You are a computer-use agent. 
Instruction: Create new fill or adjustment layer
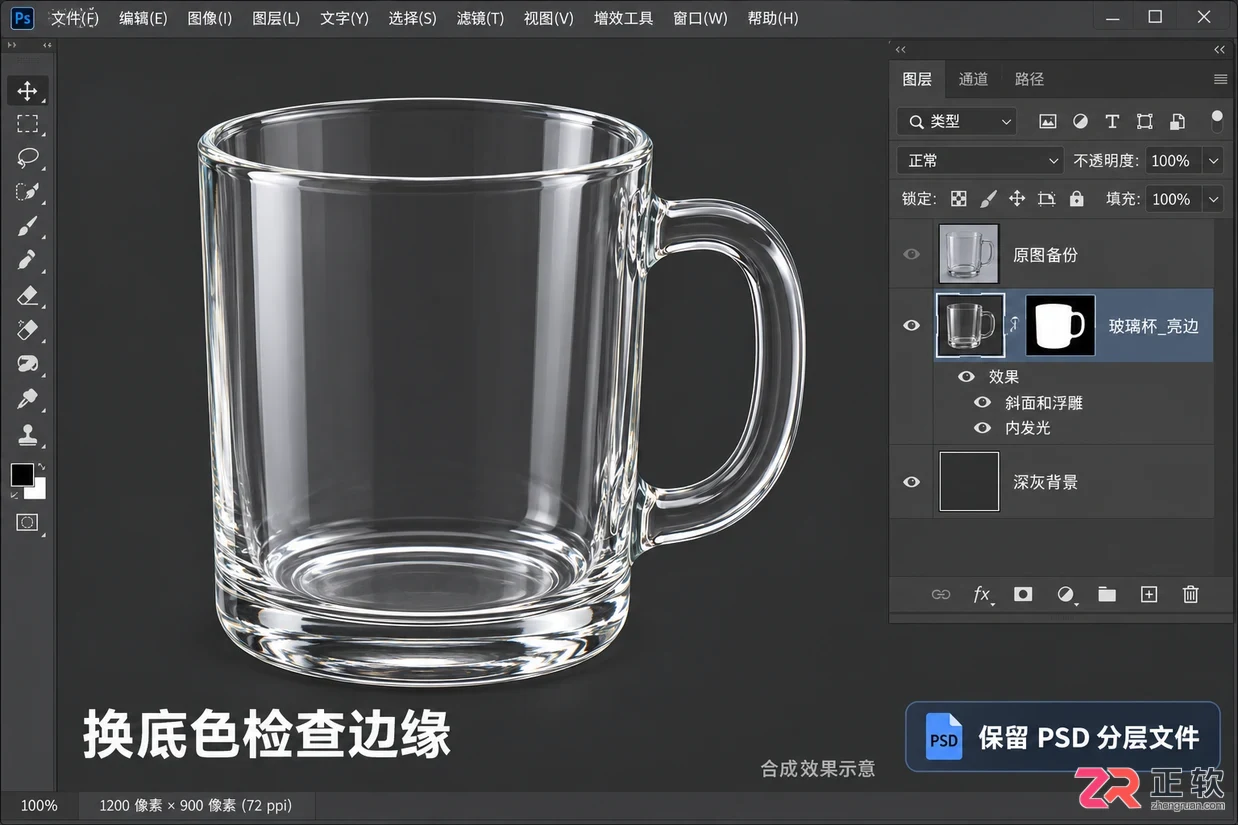[1067, 594]
